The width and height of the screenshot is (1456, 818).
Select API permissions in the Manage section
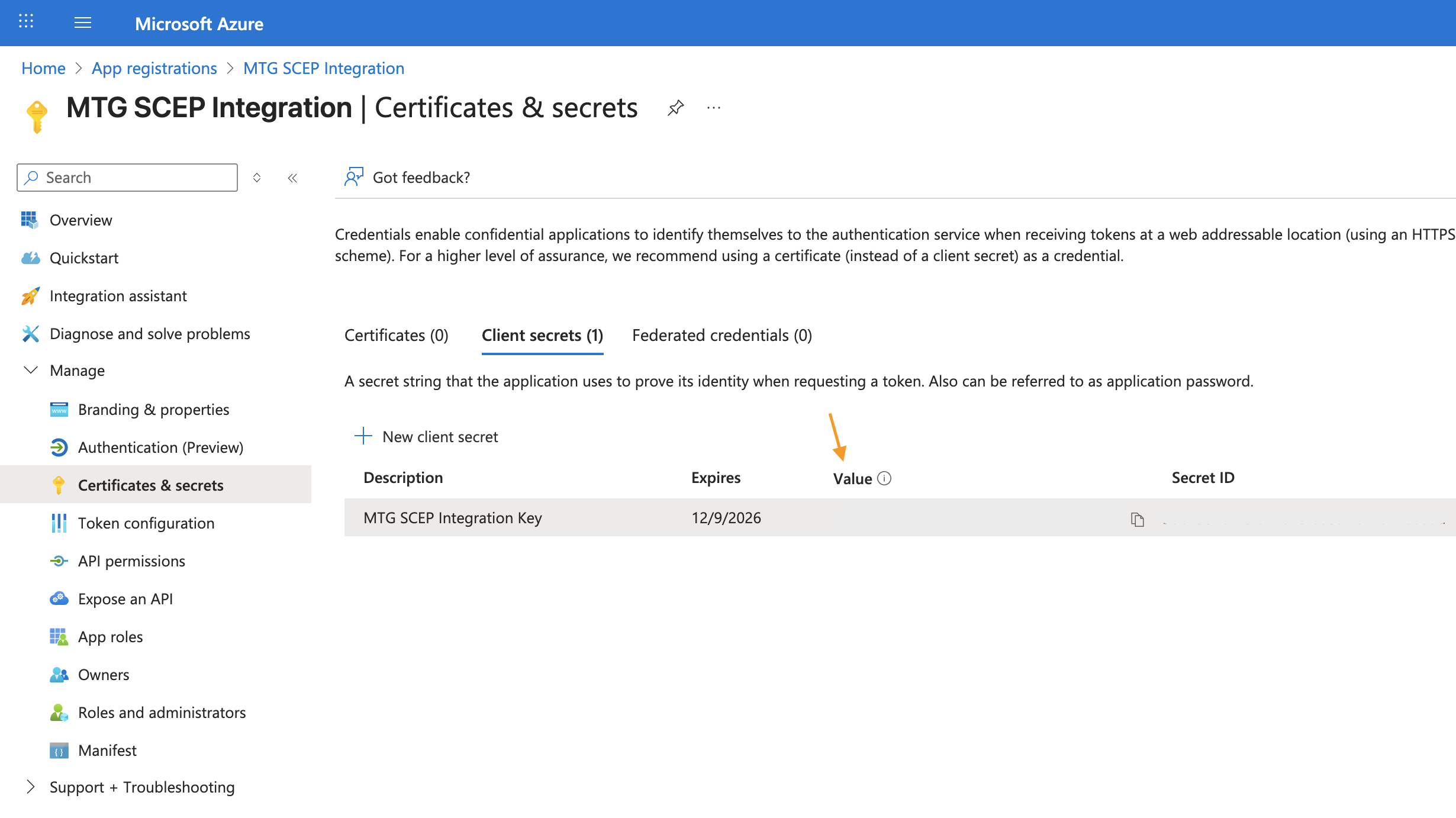click(131, 561)
